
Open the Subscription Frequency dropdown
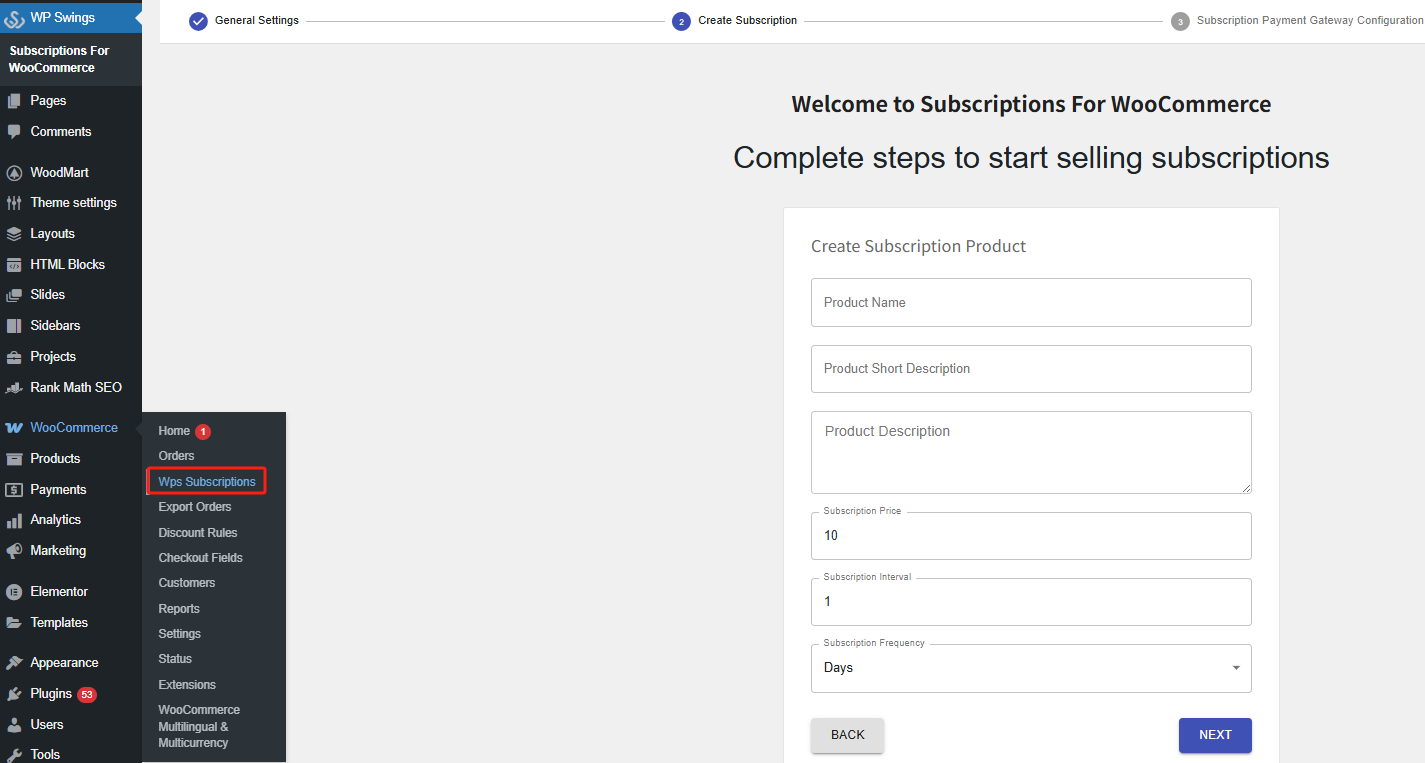point(1031,668)
